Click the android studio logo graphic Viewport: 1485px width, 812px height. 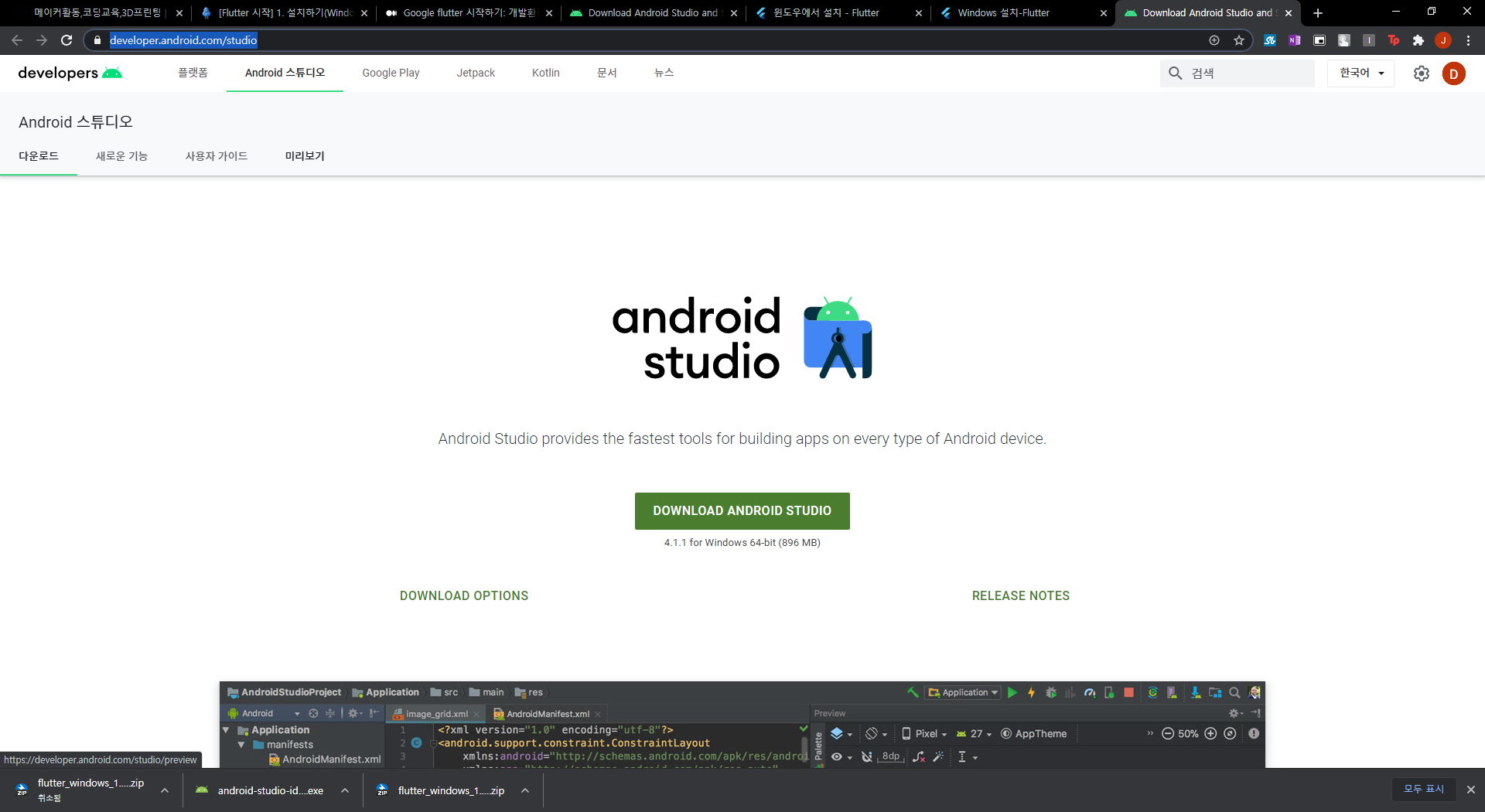click(742, 338)
